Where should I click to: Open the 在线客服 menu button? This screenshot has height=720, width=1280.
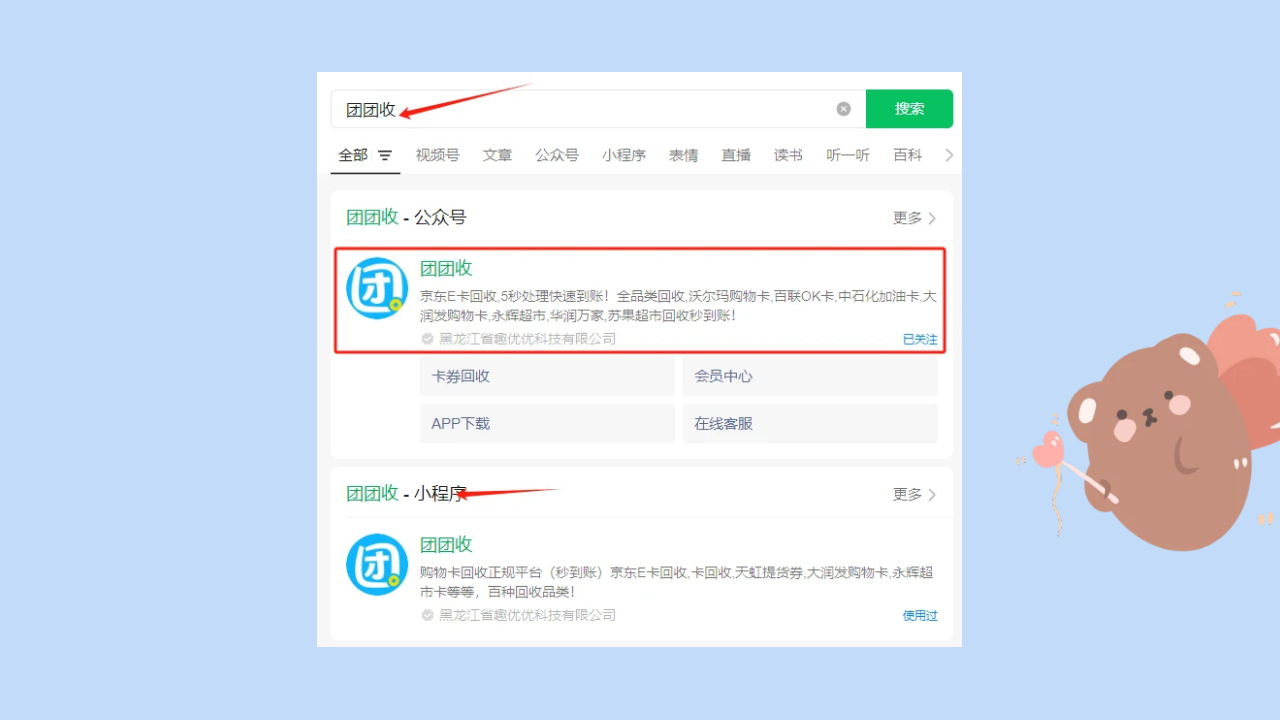(810, 423)
